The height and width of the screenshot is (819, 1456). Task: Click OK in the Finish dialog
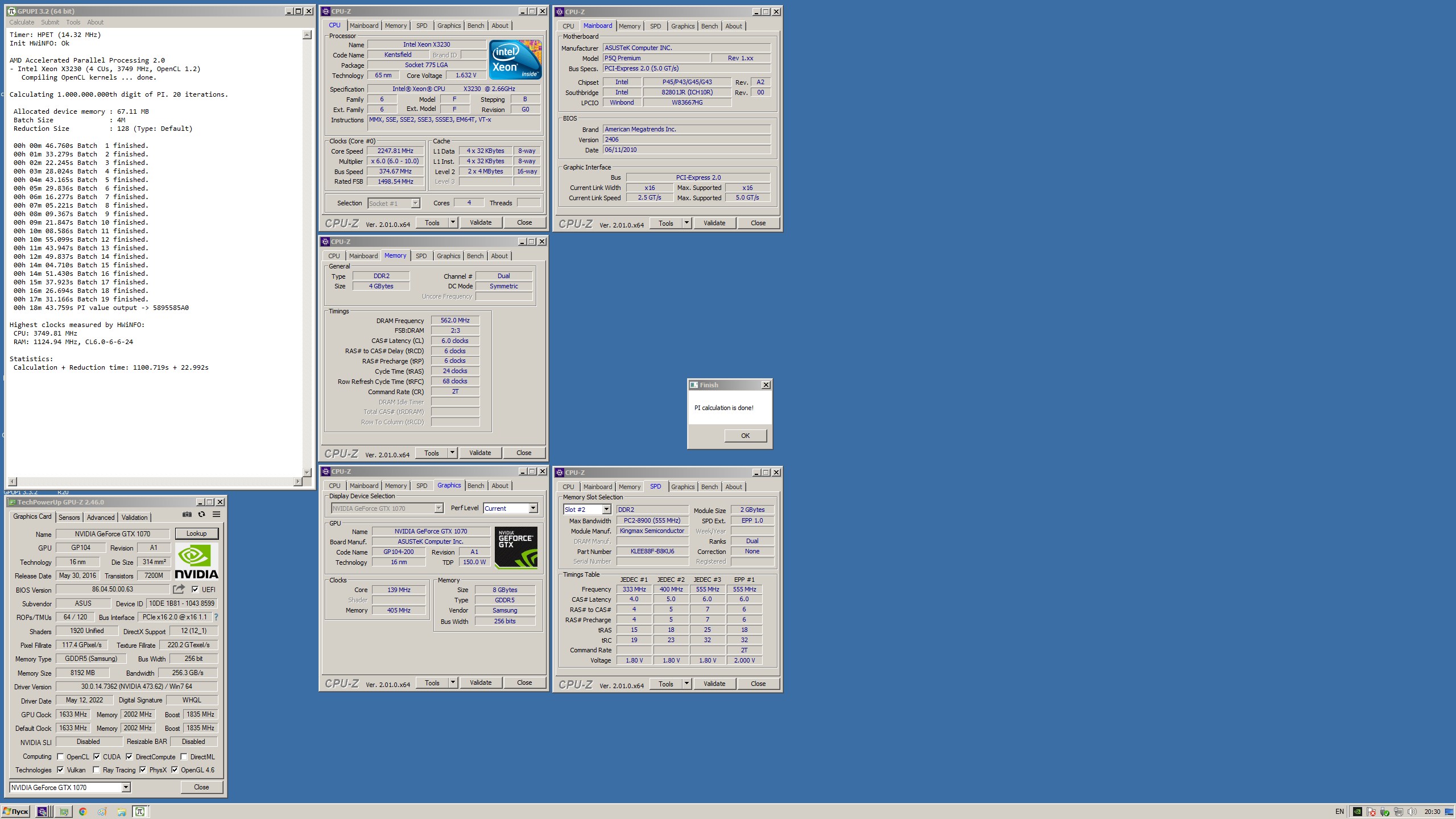pos(745,436)
